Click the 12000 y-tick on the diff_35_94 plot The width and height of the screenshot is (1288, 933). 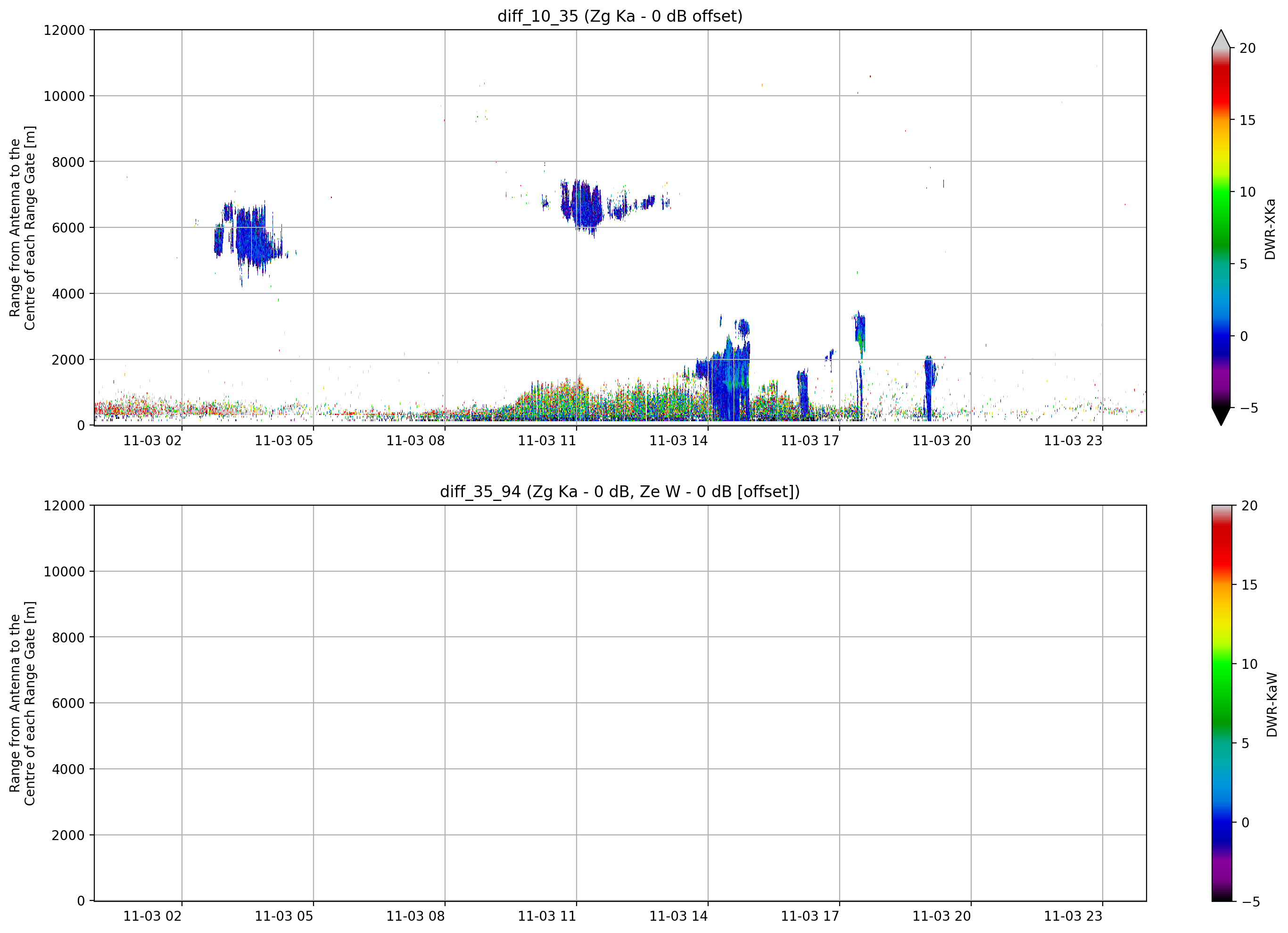[x=64, y=506]
